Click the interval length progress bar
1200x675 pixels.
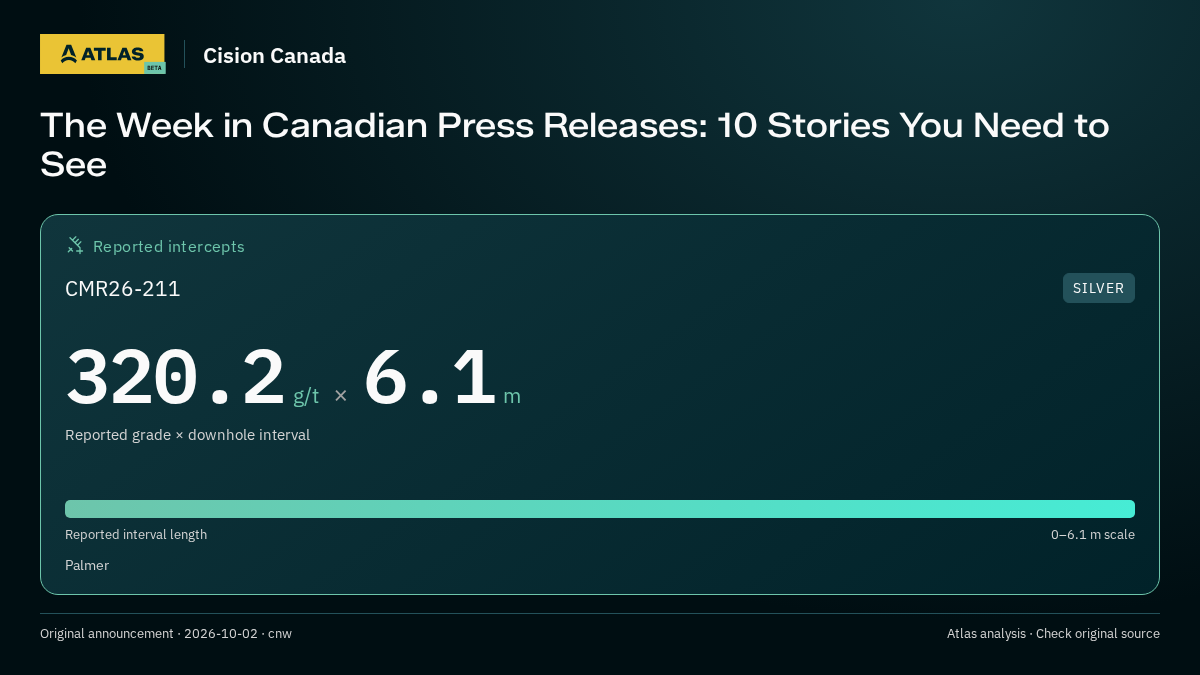pyautogui.click(x=600, y=509)
